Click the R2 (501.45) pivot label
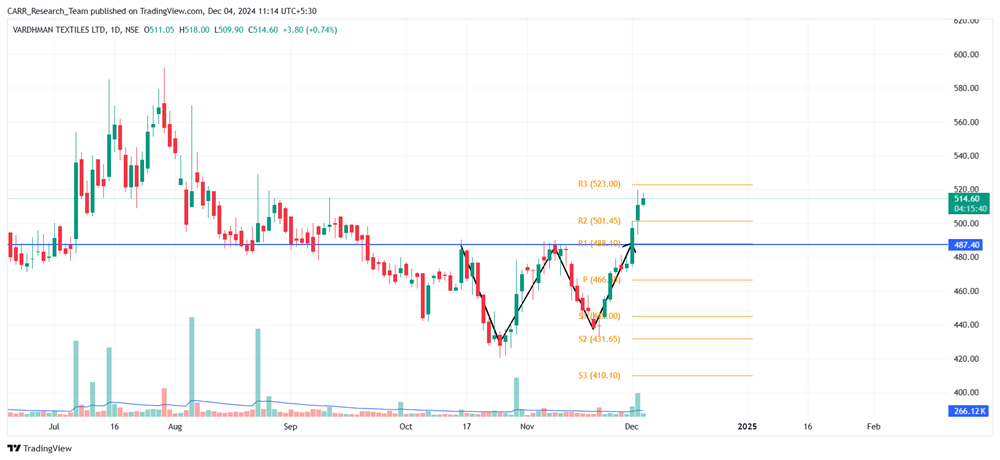This screenshot has width=1000, height=460. pyautogui.click(x=597, y=221)
